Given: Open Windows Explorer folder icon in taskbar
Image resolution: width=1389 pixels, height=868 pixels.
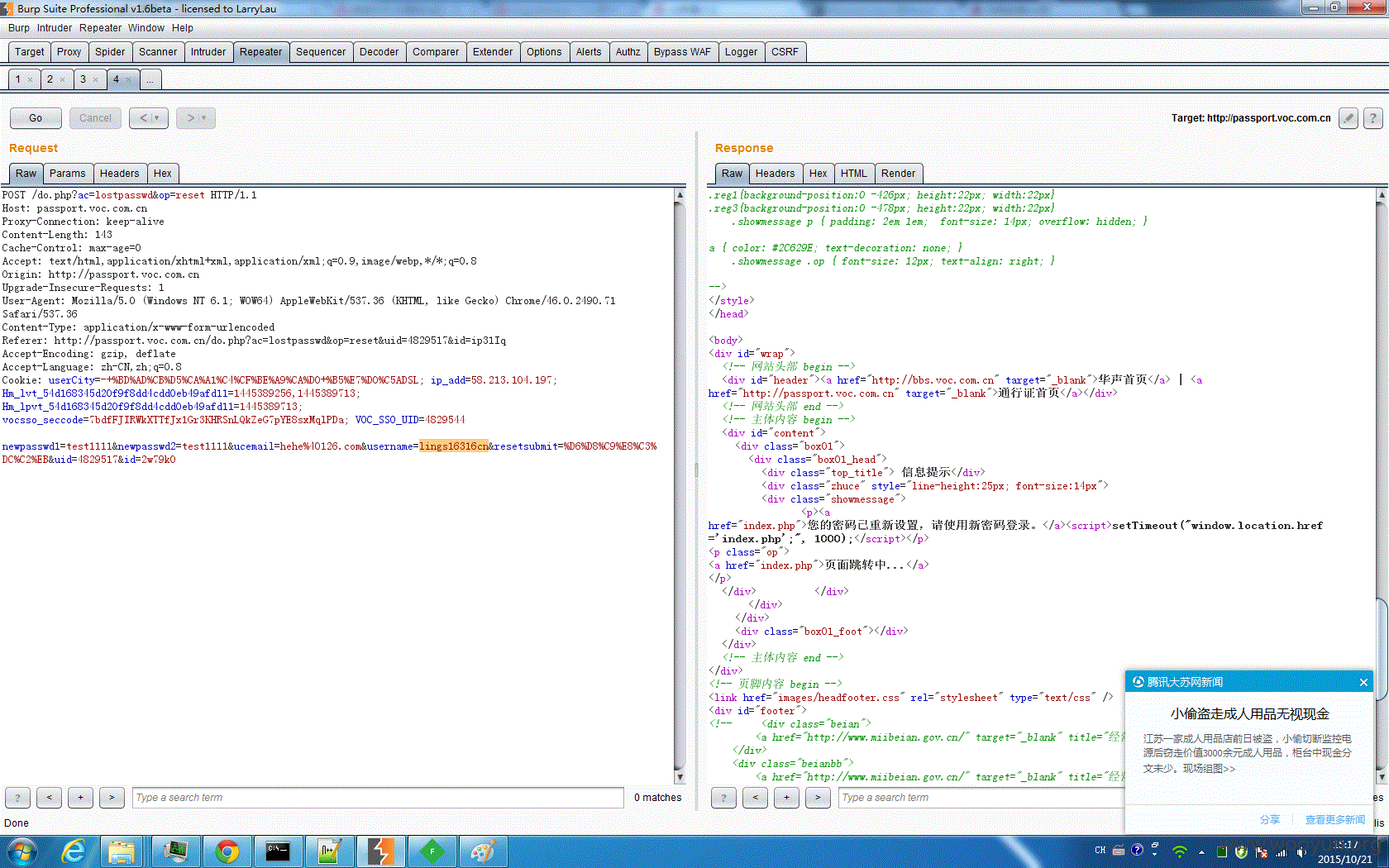Looking at the screenshot, I should pyautogui.click(x=122, y=851).
